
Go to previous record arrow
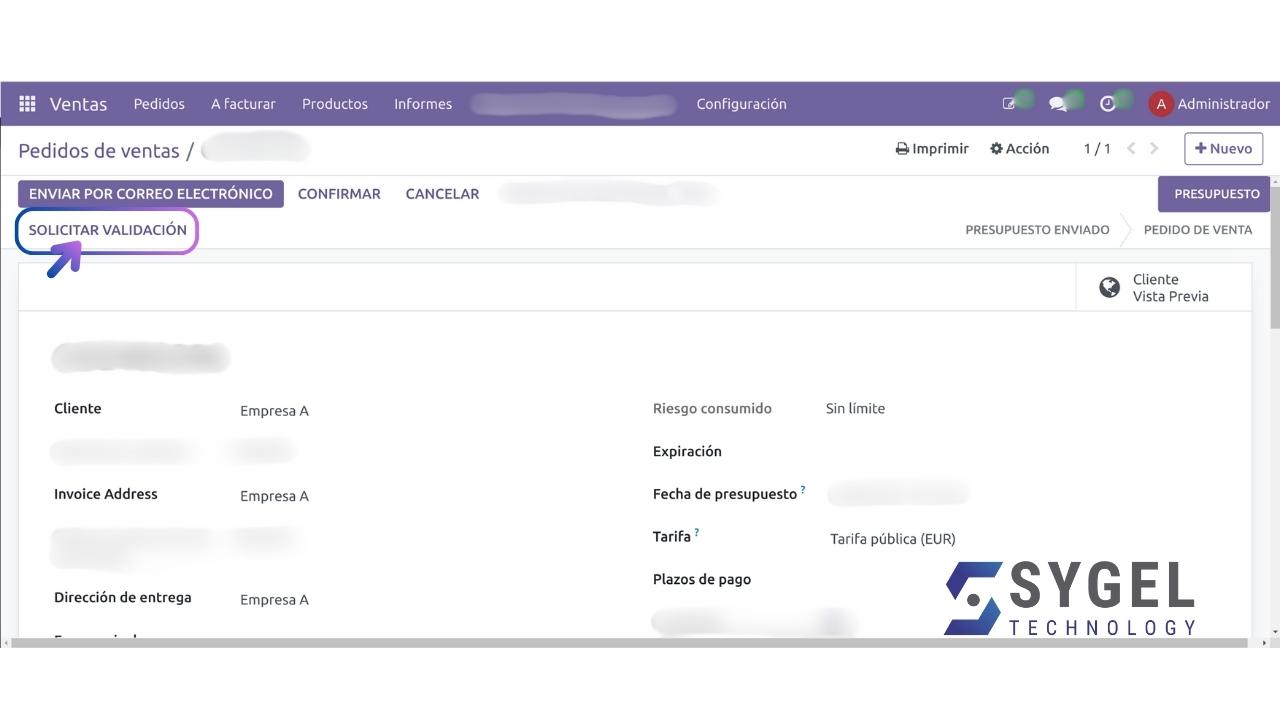1131,149
